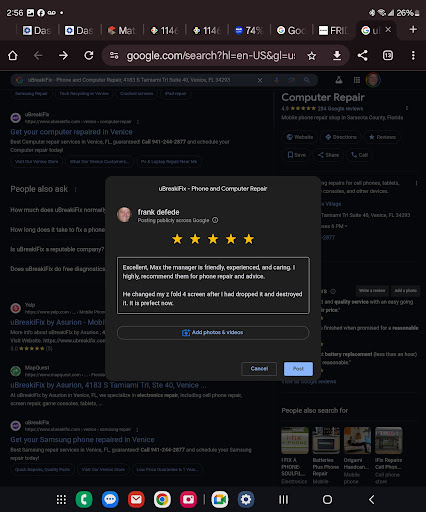Screen dimensions: 426x512
Task: Reload the page with refresh icon
Action: [x=89, y=55]
